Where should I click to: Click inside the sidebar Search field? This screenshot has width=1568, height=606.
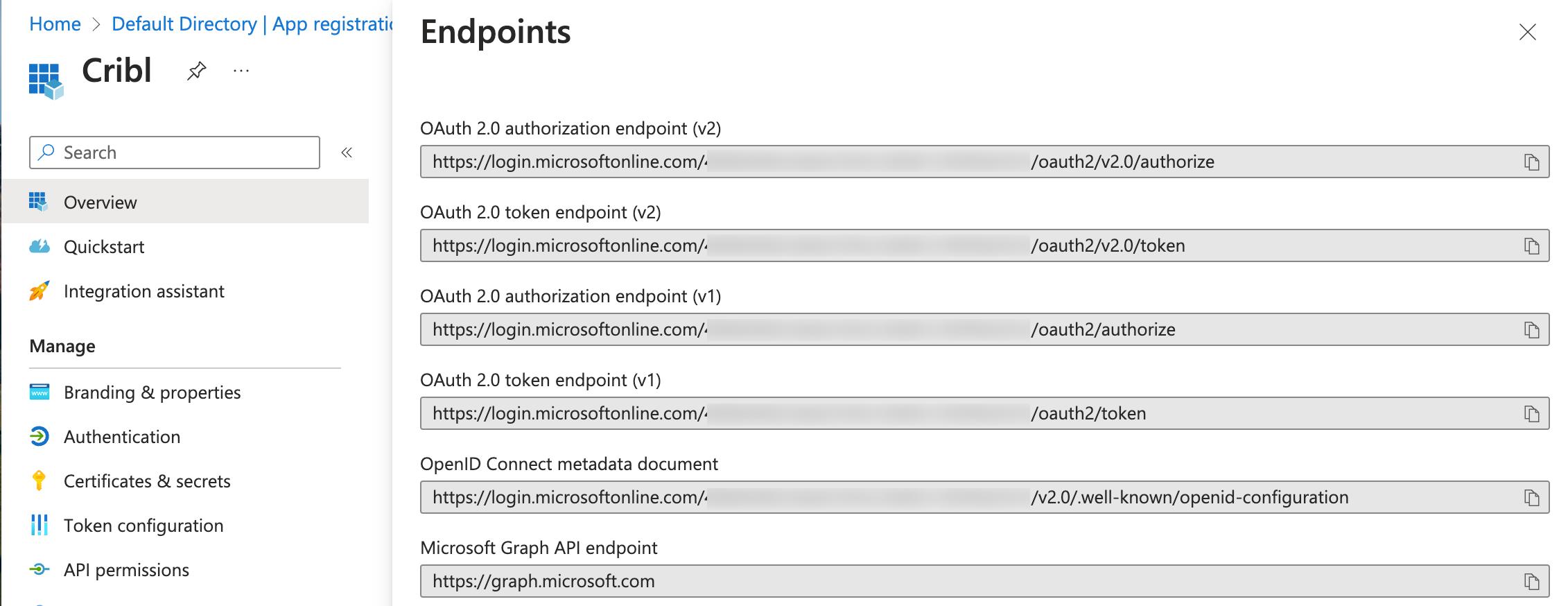pyautogui.click(x=173, y=152)
